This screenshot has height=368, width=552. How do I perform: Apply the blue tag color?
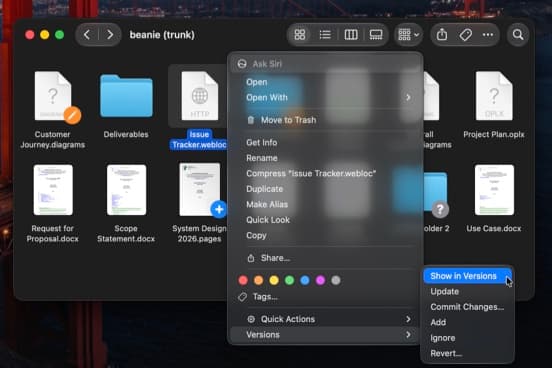(x=305, y=280)
